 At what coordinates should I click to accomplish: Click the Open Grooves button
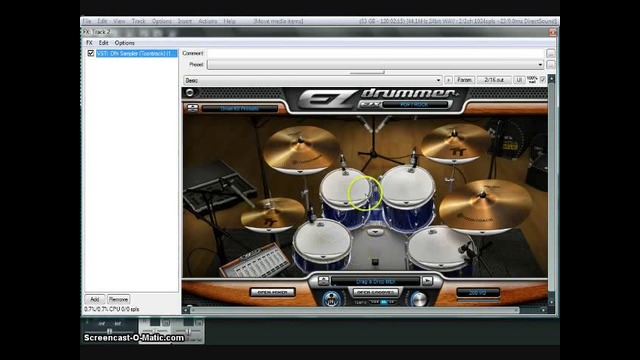376,292
